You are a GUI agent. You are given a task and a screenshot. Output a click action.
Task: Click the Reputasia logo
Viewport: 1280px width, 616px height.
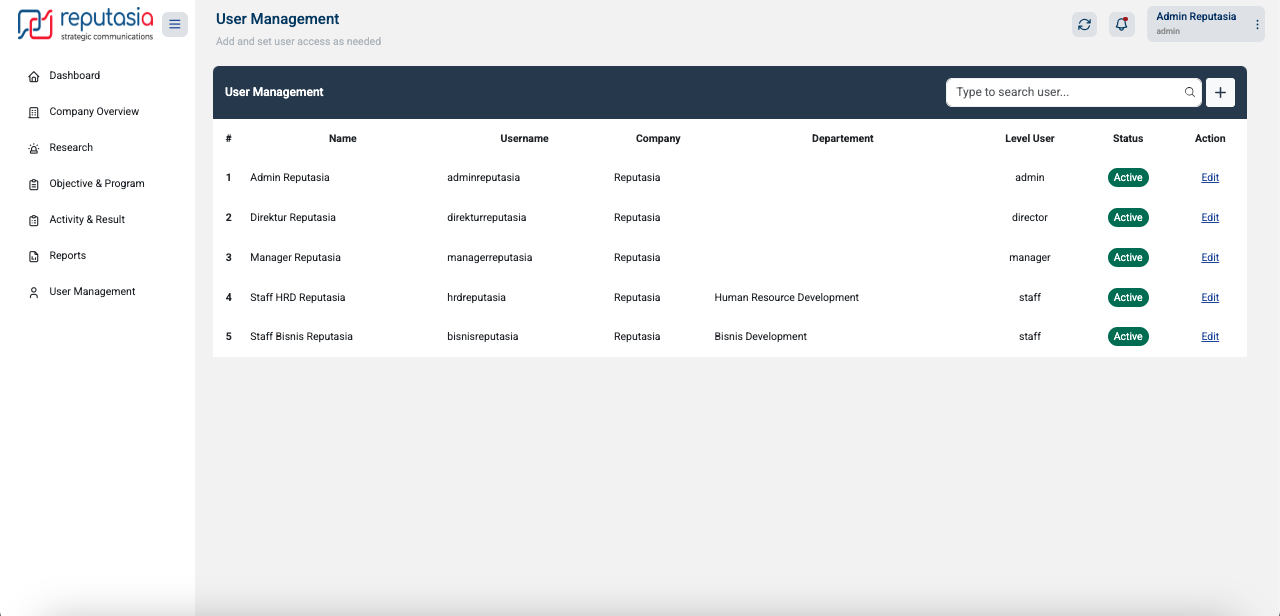coord(86,24)
